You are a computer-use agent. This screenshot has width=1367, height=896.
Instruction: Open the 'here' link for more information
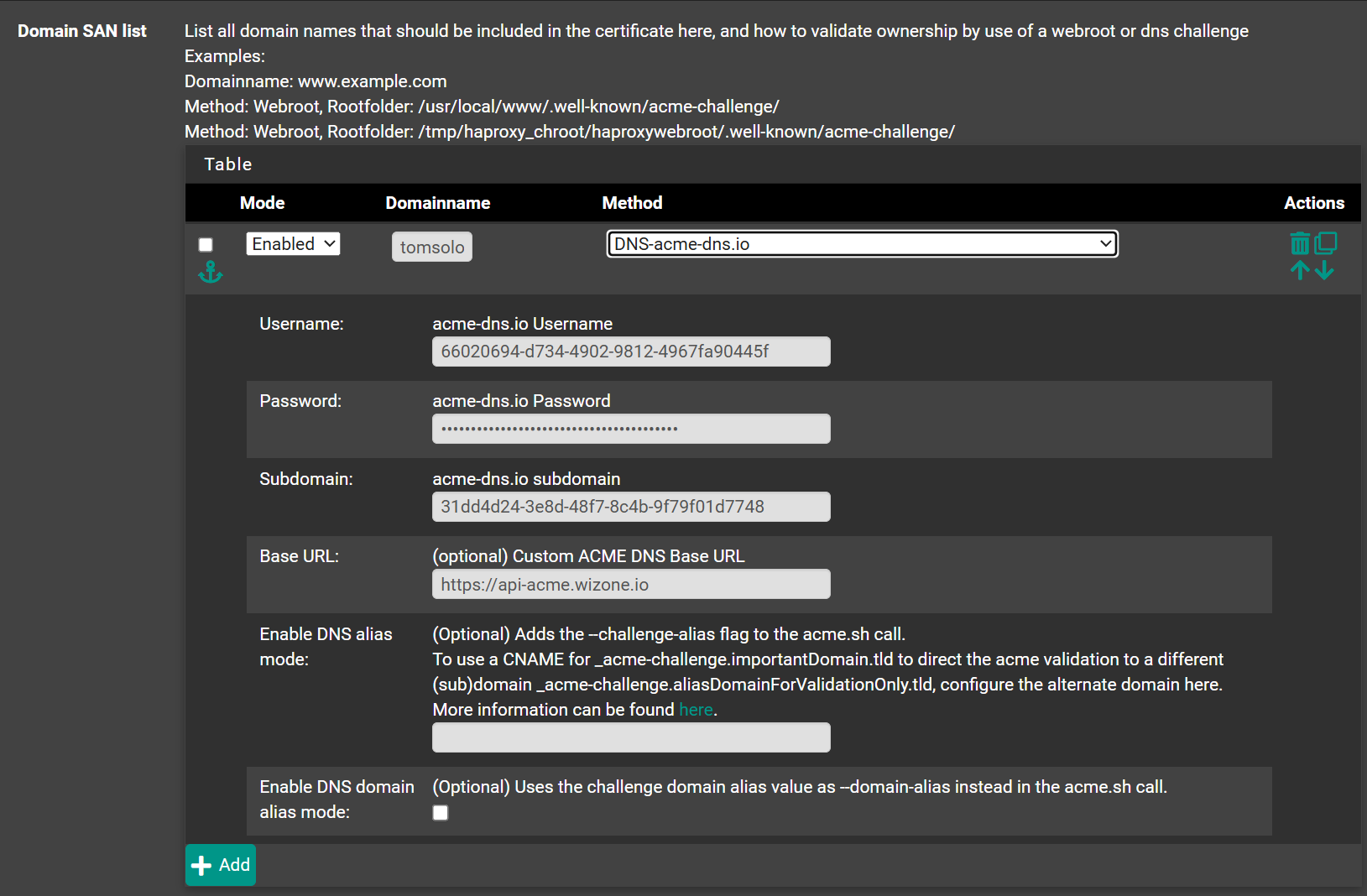[696, 709]
